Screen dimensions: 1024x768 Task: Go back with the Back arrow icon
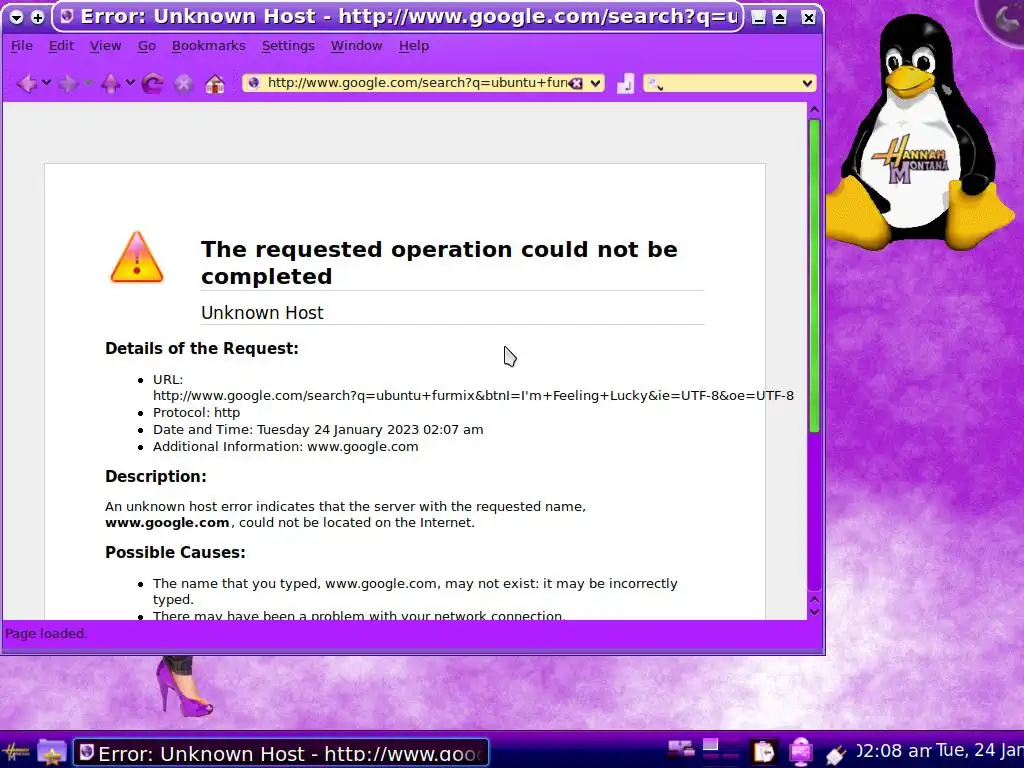coord(27,84)
